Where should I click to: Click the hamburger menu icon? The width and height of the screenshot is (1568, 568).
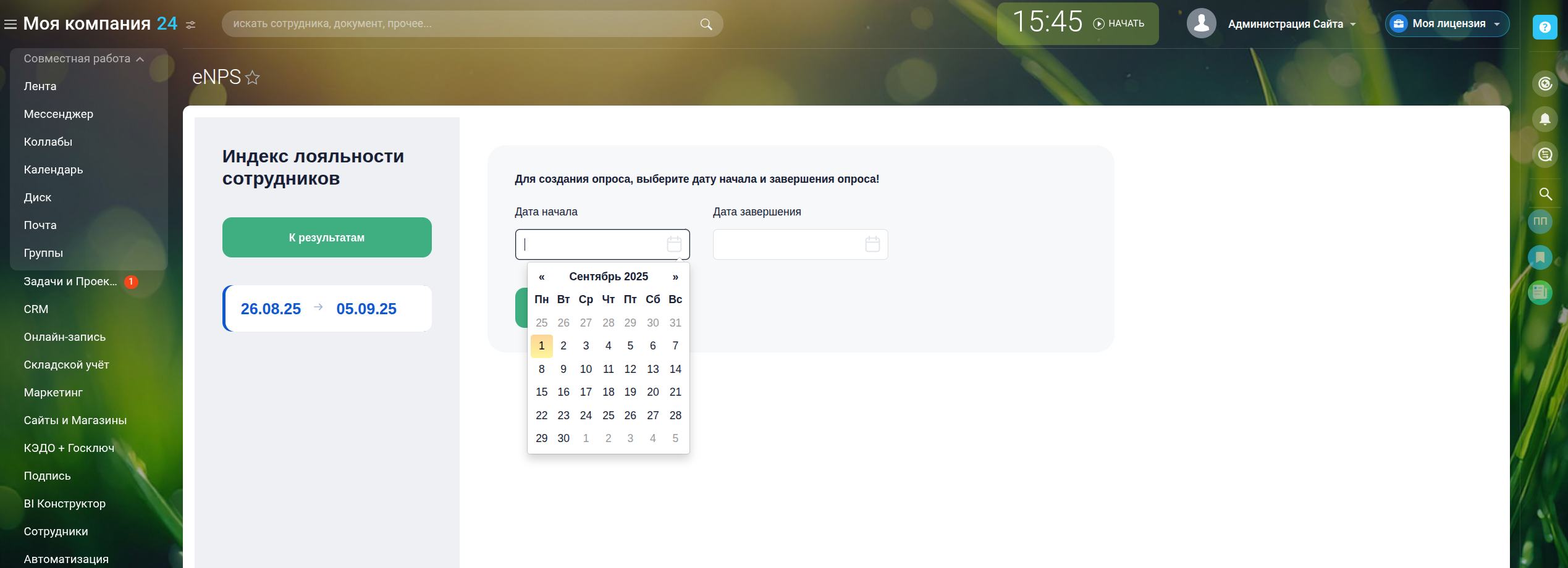(11, 24)
